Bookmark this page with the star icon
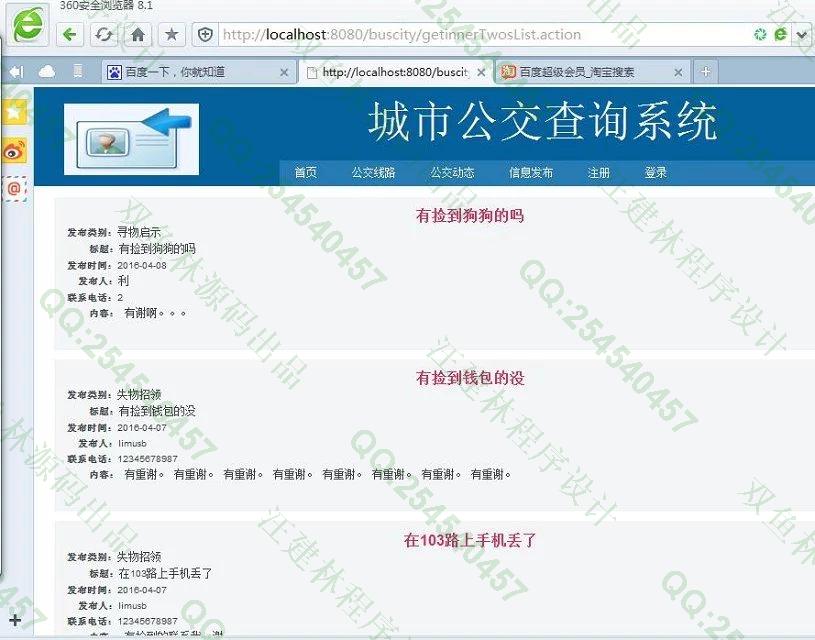Image resolution: width=815 pixels, height=640 pixels. click(171, 34)
